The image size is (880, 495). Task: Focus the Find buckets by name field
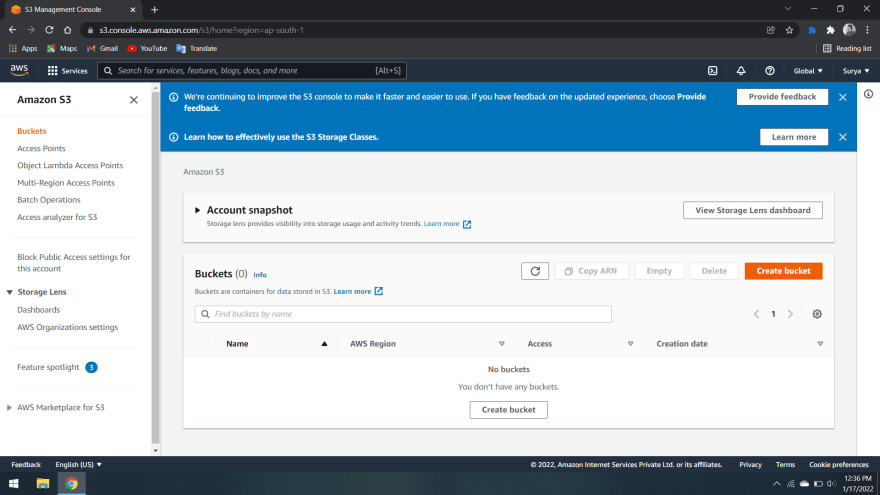403,314
